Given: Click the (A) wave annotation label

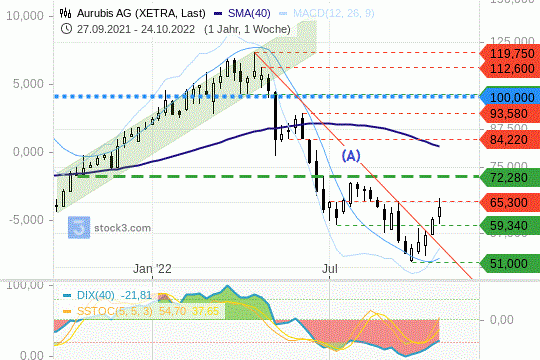Looking at the screenshot, I should [x=351, y=156].
